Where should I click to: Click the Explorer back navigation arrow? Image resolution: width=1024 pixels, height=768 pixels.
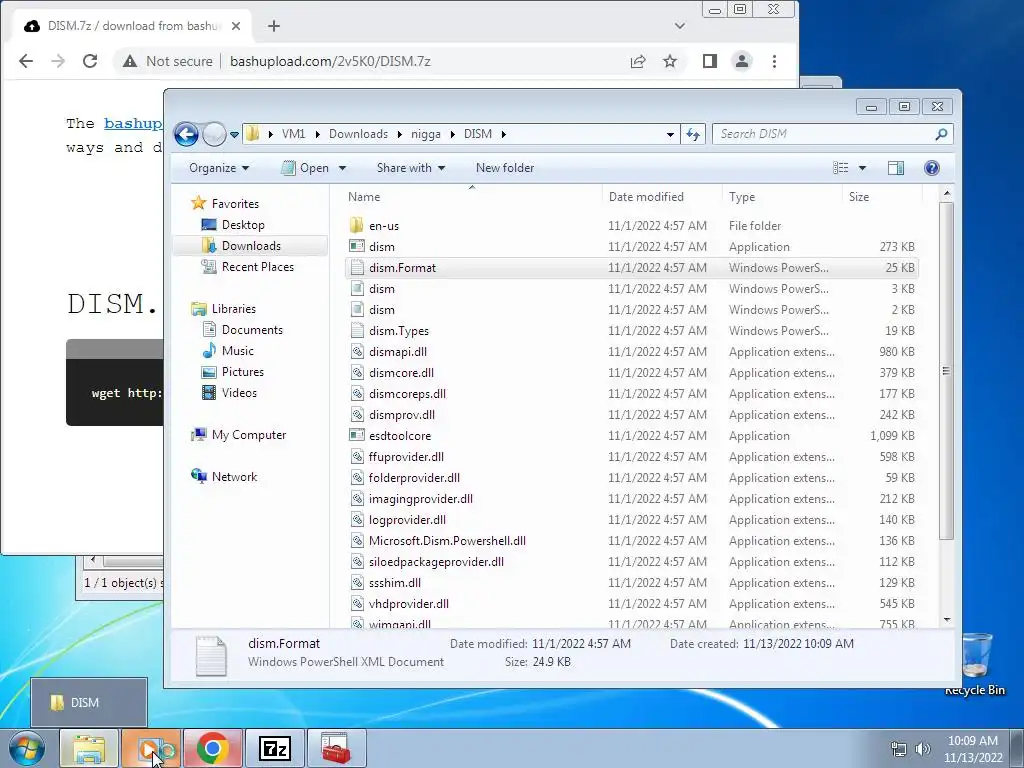pyautogui.click(x=186, y=135)
